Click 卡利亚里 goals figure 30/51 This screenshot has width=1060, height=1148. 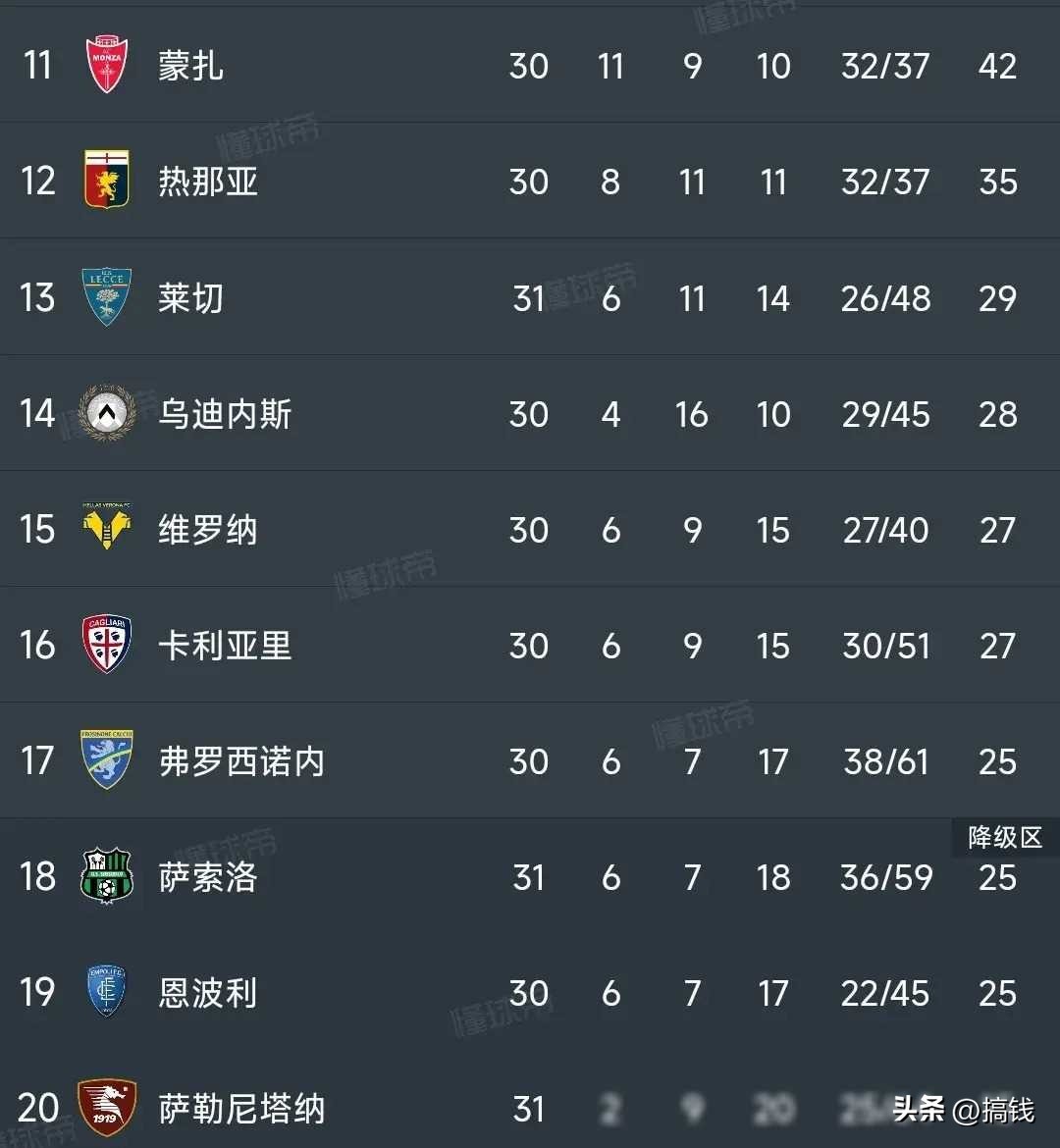pos(885,646)
